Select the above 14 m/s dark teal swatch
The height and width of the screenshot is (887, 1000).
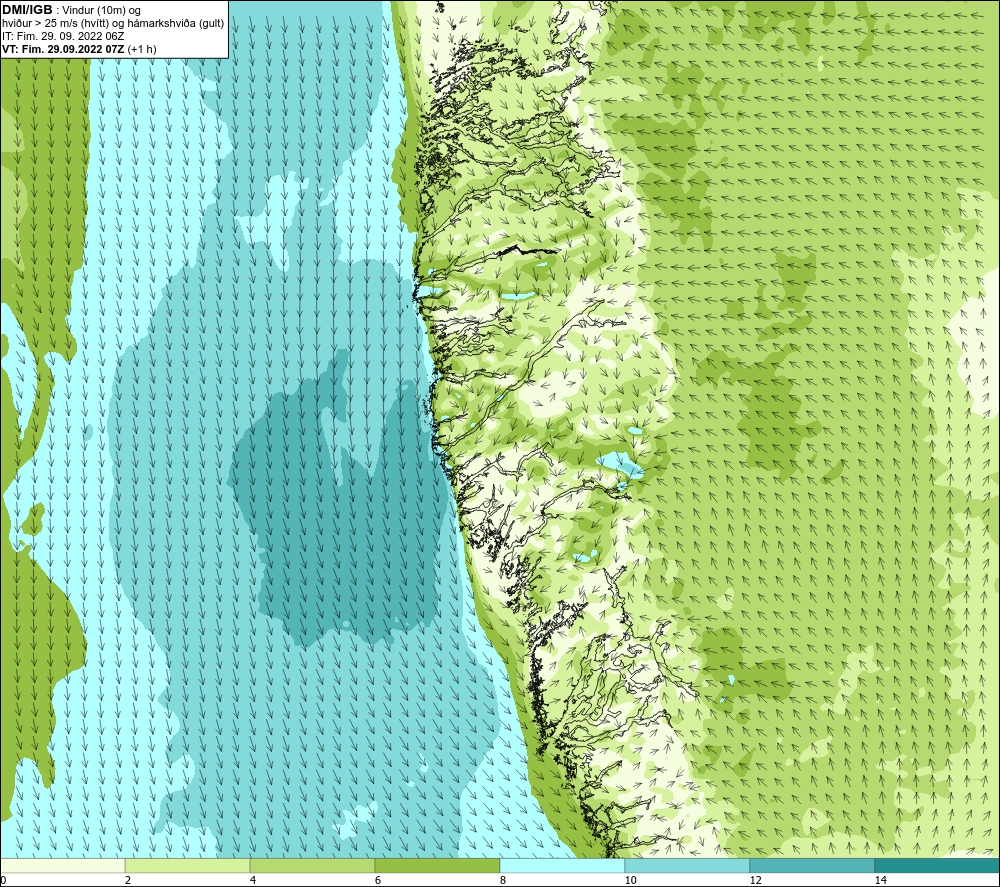[x=937, y=865]
